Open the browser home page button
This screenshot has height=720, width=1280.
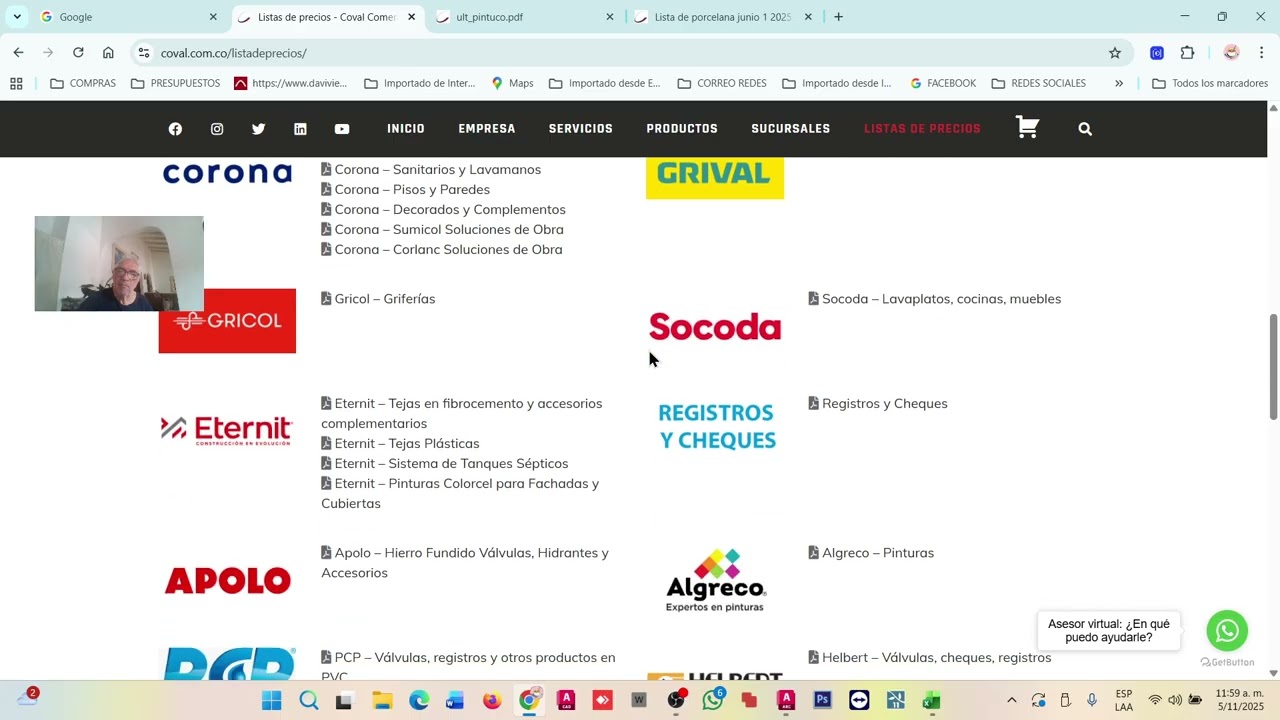108,53
